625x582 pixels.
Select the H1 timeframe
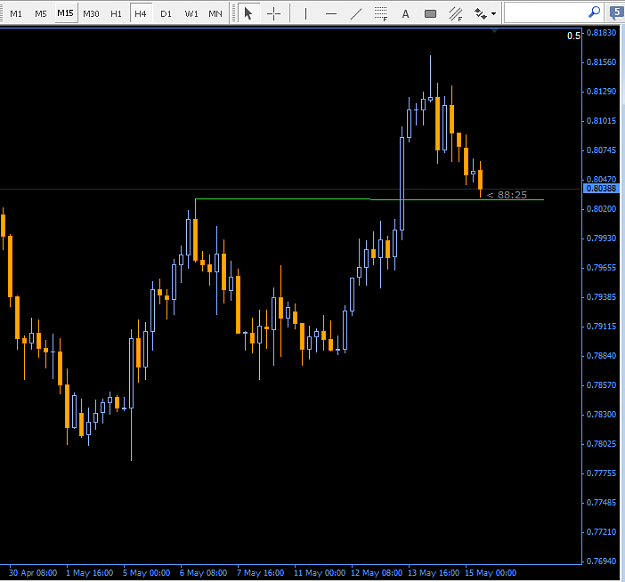(x=116, y=14)
